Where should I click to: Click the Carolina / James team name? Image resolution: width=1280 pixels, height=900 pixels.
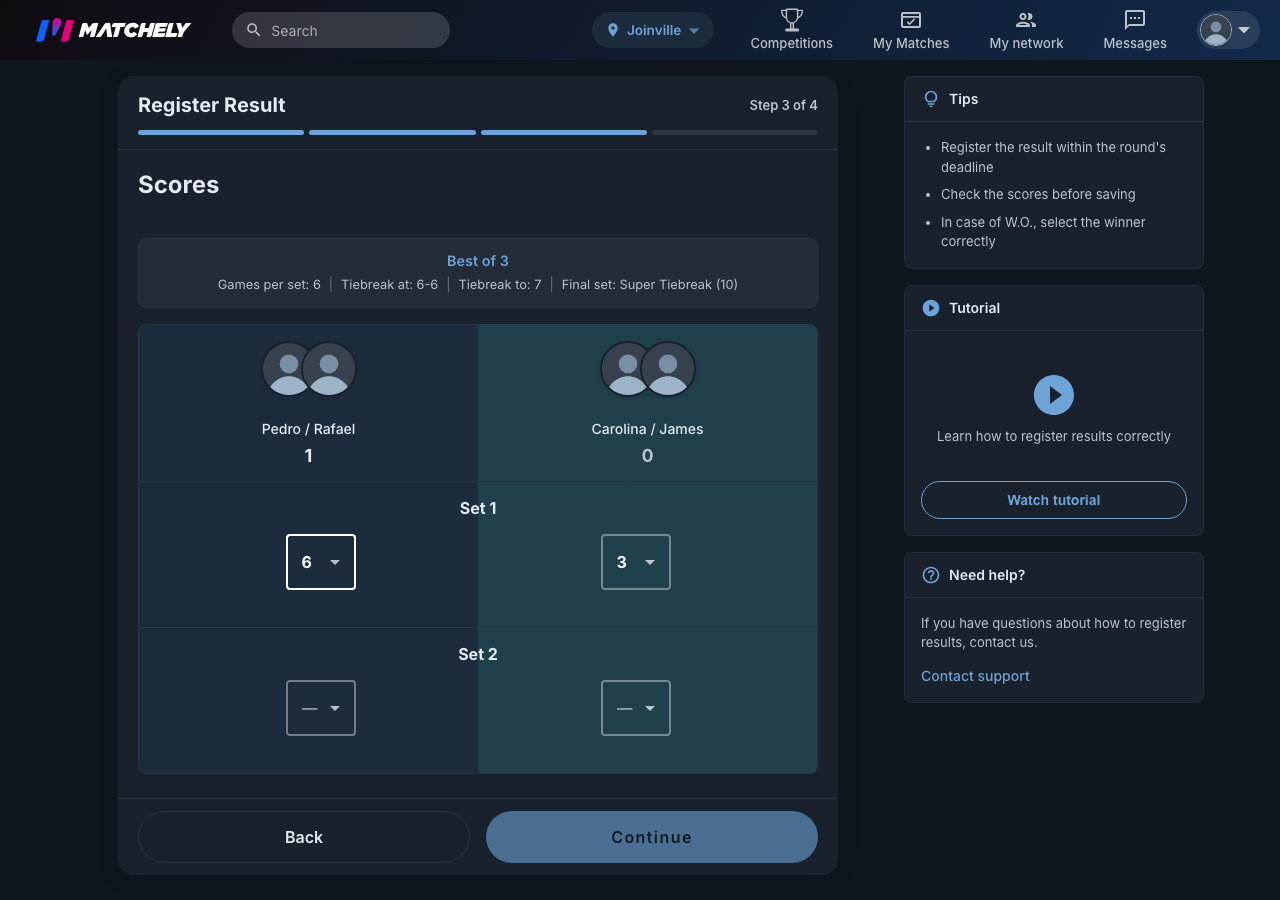(x=648, y=429)
